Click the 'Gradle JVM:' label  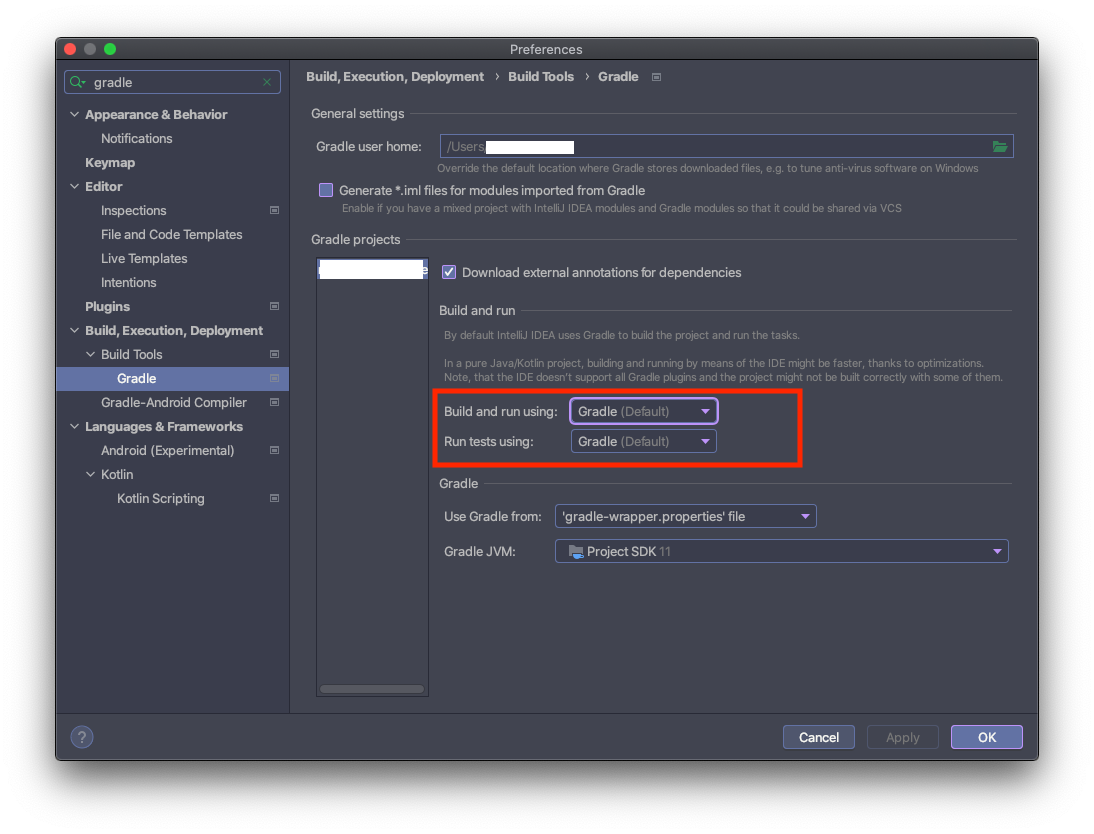pos(479,551)
